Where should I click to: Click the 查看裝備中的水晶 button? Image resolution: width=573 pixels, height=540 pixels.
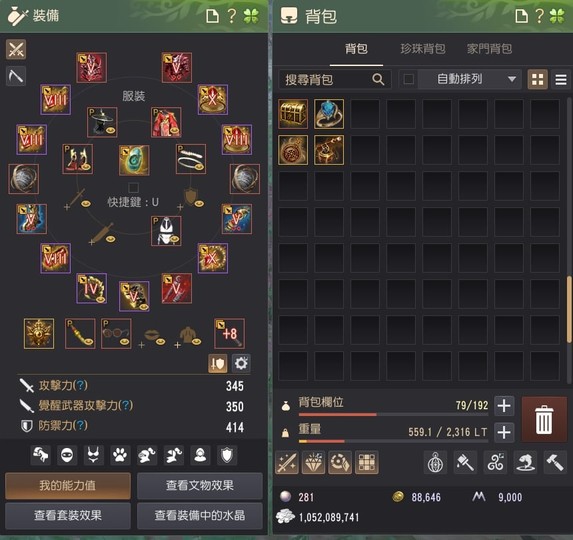(x=200, y=516)
